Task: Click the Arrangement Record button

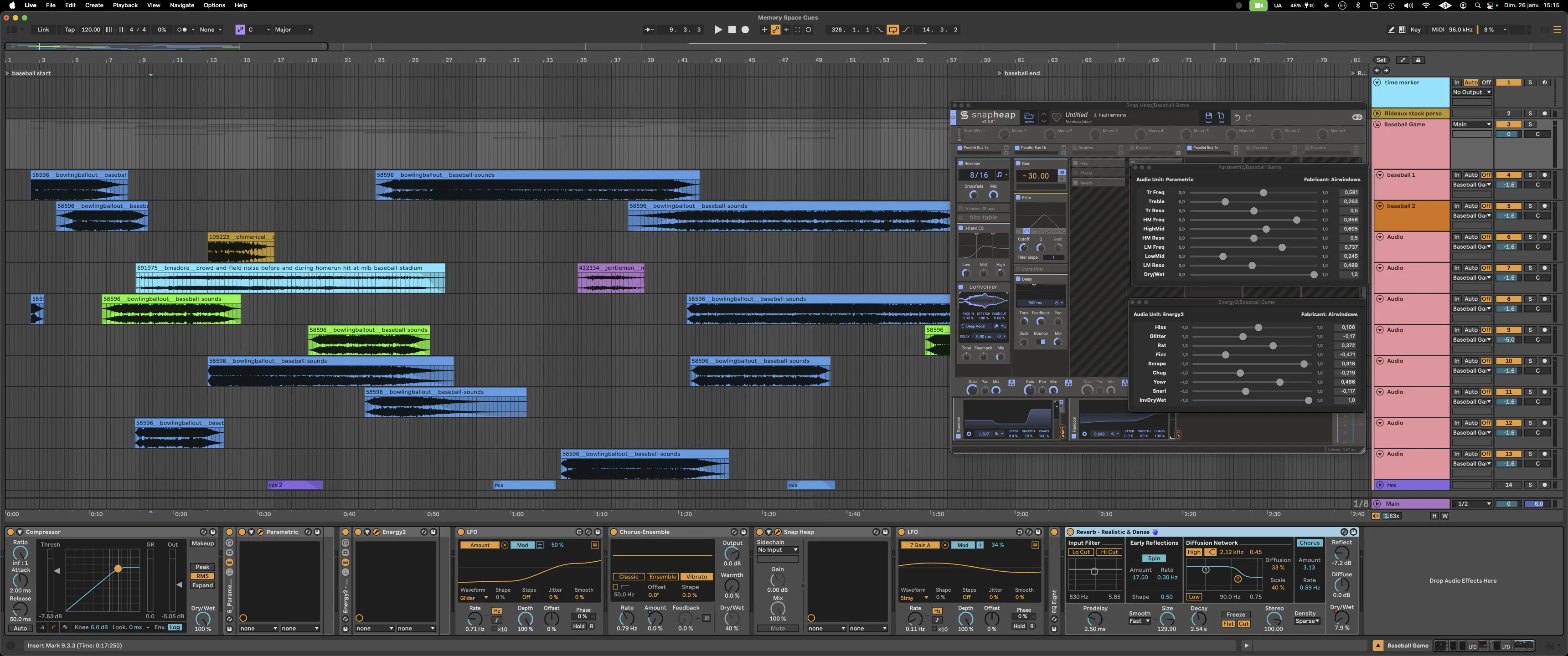Action: point(745,29)
